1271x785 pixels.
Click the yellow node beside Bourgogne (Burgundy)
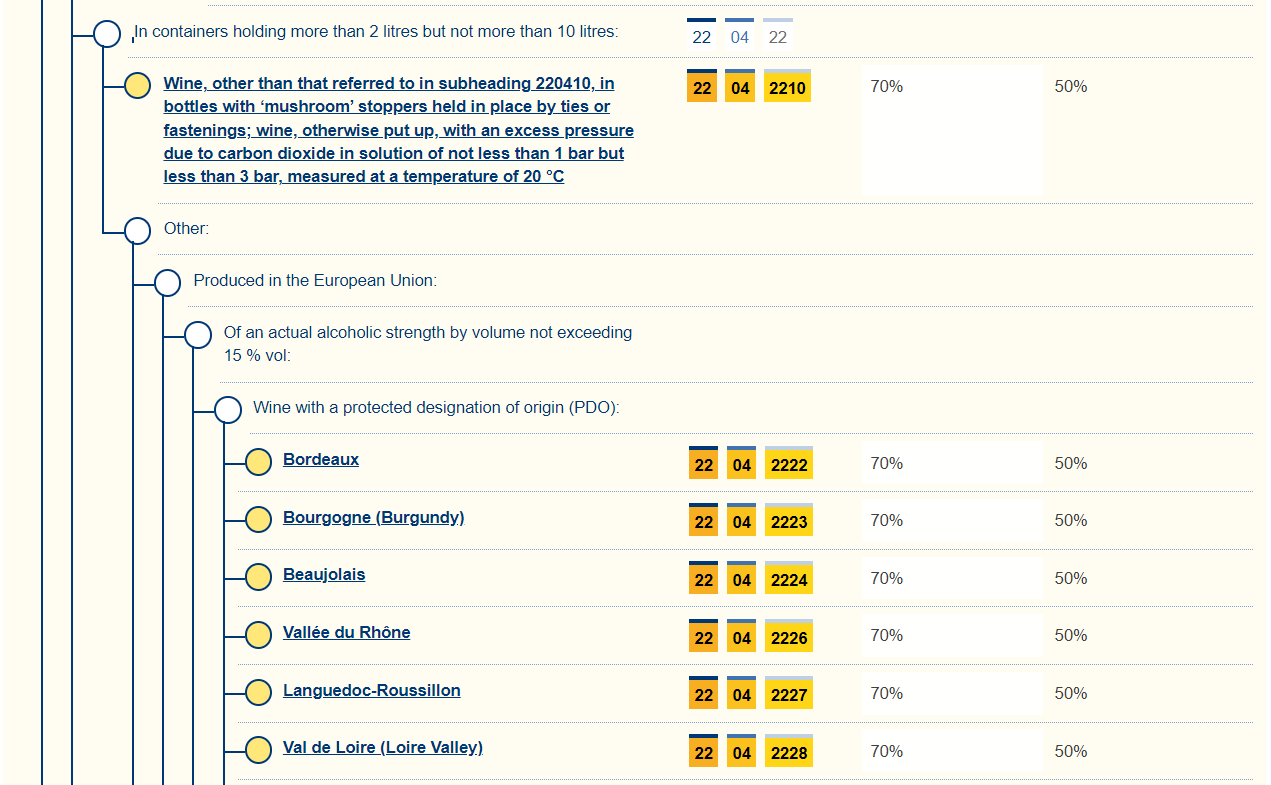tap(258, 519)
